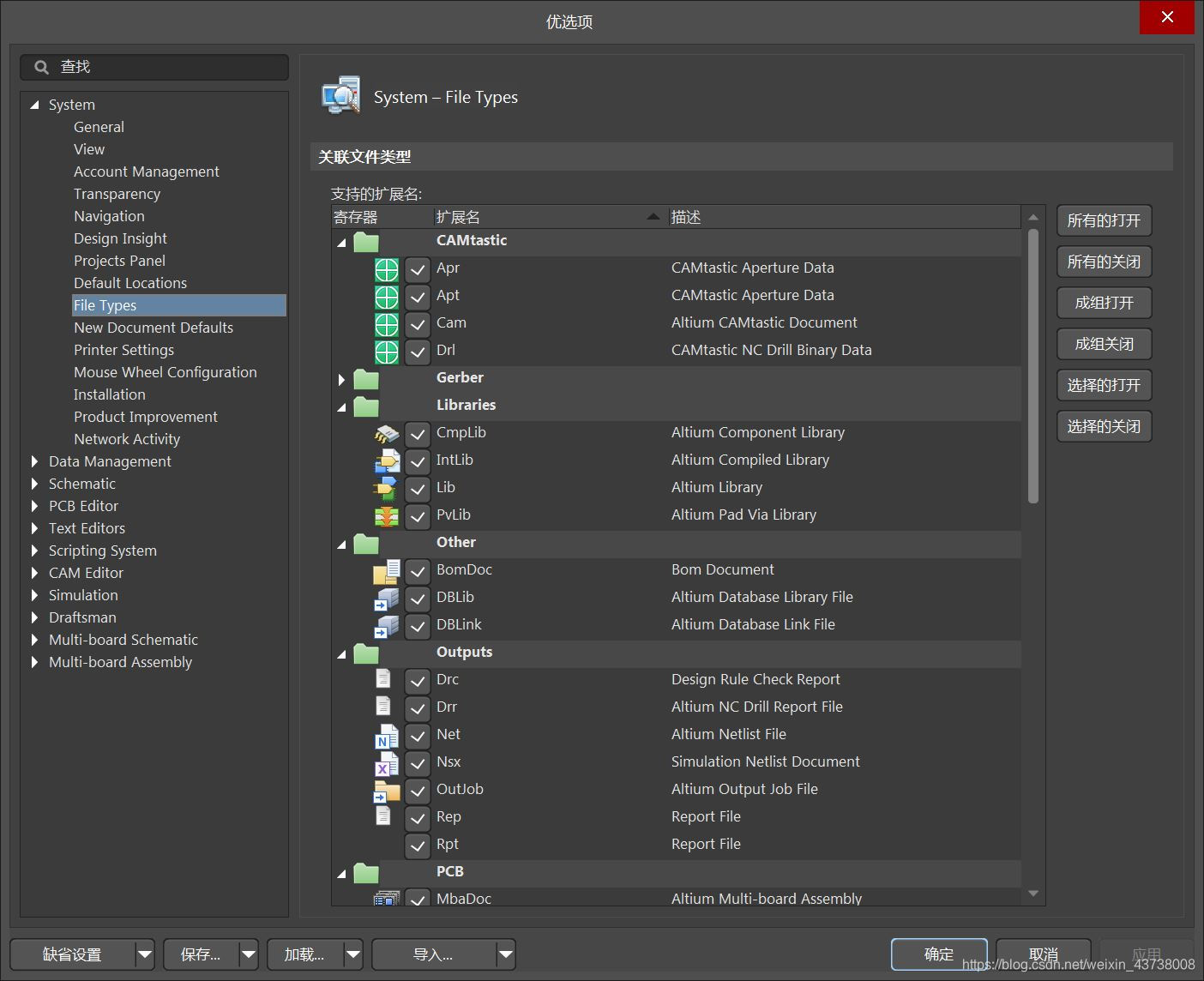
Task: Click the 查找 search field
Action: click(154, 67)
